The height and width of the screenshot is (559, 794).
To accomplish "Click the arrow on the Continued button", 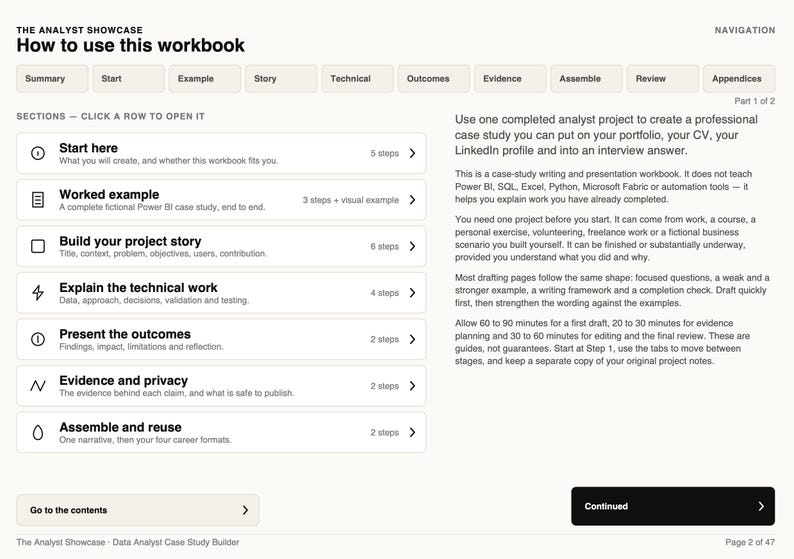I will click(761, 506).
